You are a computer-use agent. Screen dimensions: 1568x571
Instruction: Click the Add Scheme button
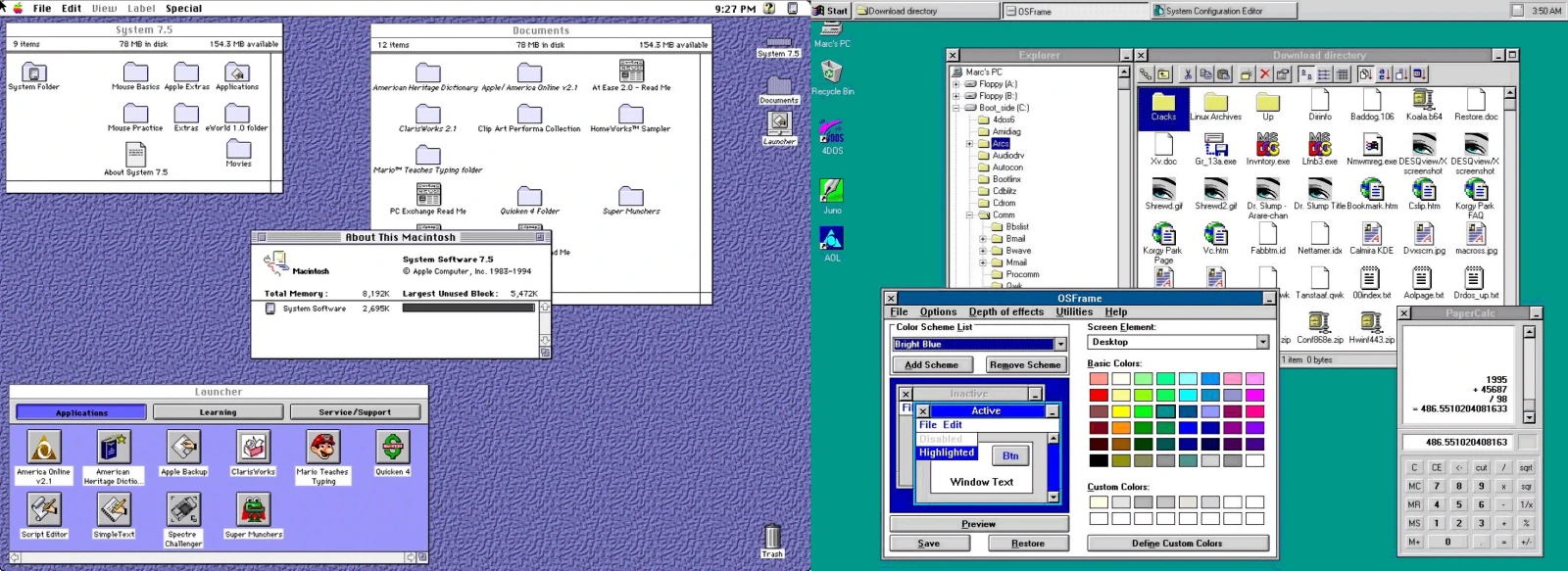[931, 364]
